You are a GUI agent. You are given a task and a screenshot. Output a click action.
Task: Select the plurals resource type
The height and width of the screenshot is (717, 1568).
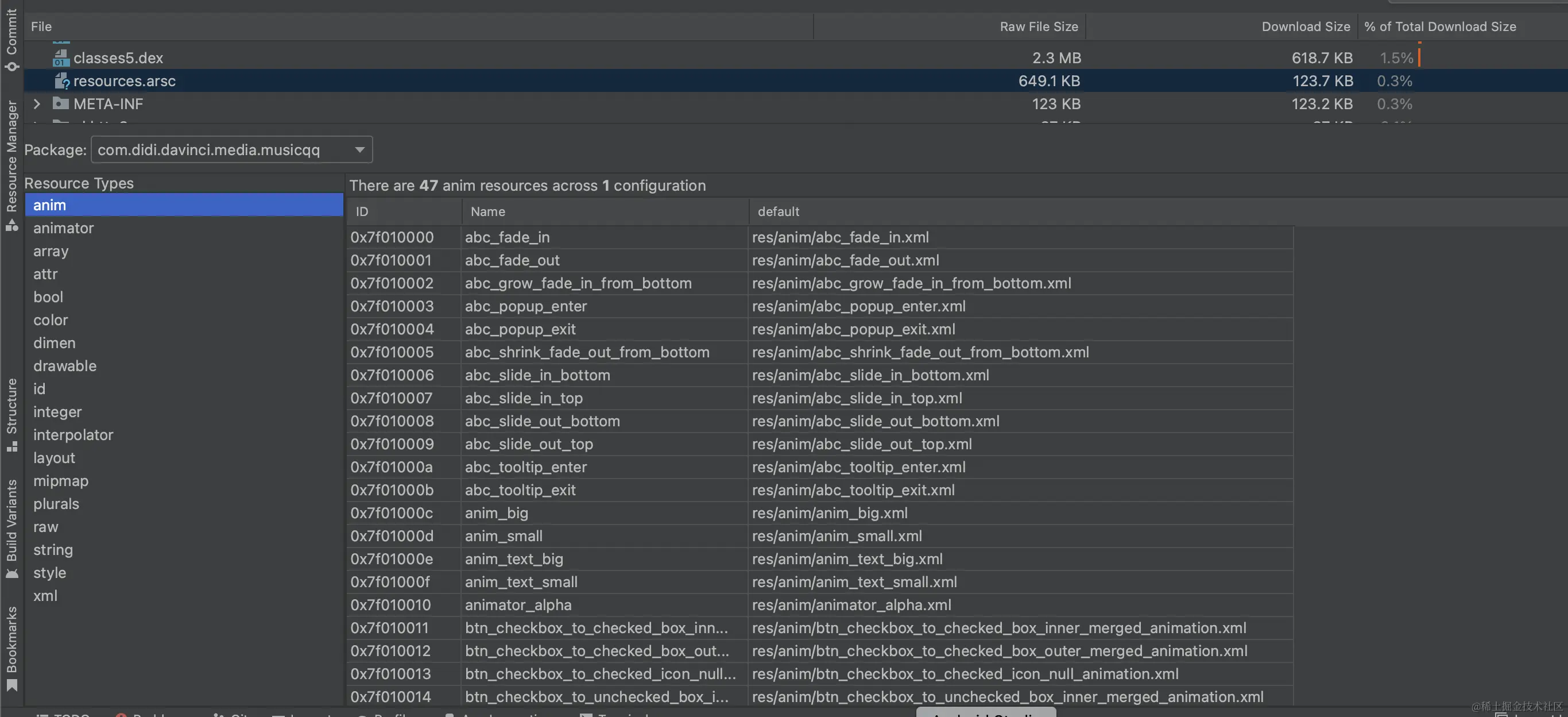[184, 504]
